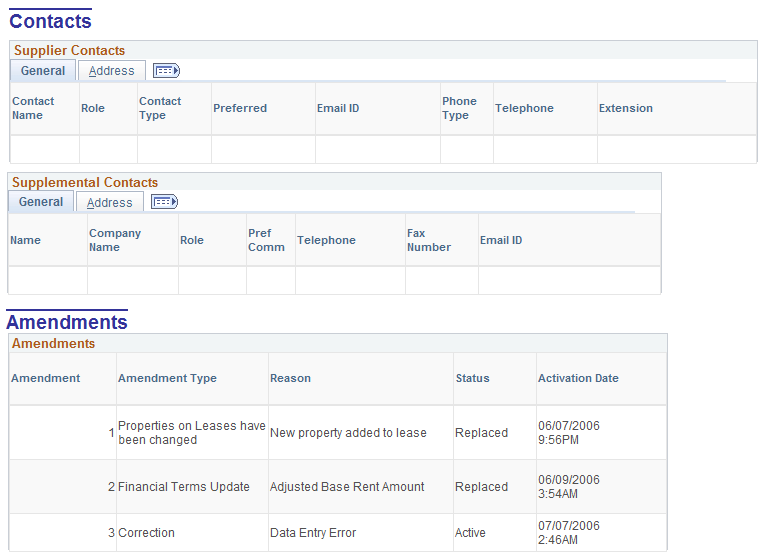The image size is (765, 560).
Task: Click the Financial Terms Update amendment row
Action: click(338, 487)
